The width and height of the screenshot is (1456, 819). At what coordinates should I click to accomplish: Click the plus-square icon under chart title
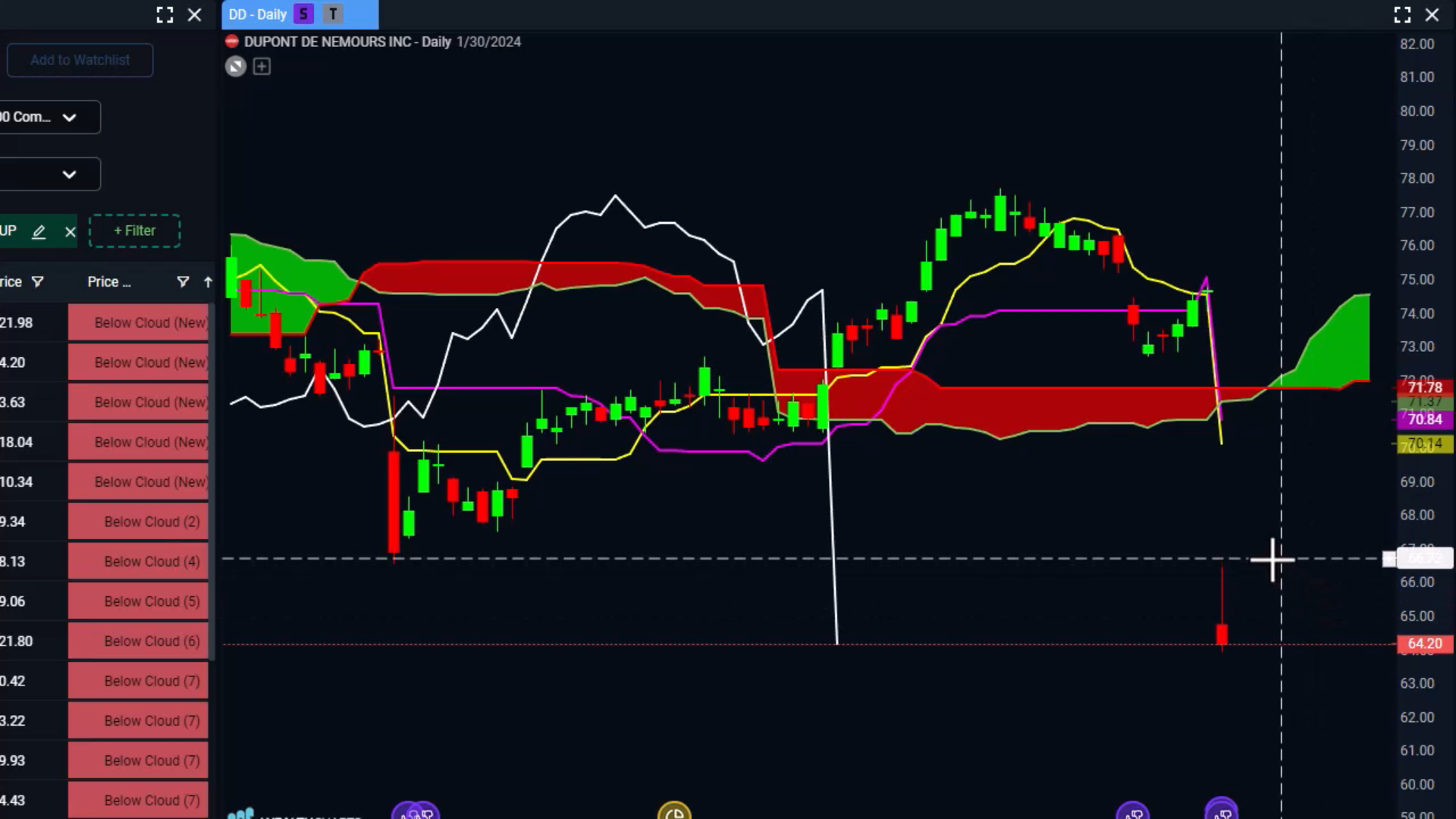point(262,67)
